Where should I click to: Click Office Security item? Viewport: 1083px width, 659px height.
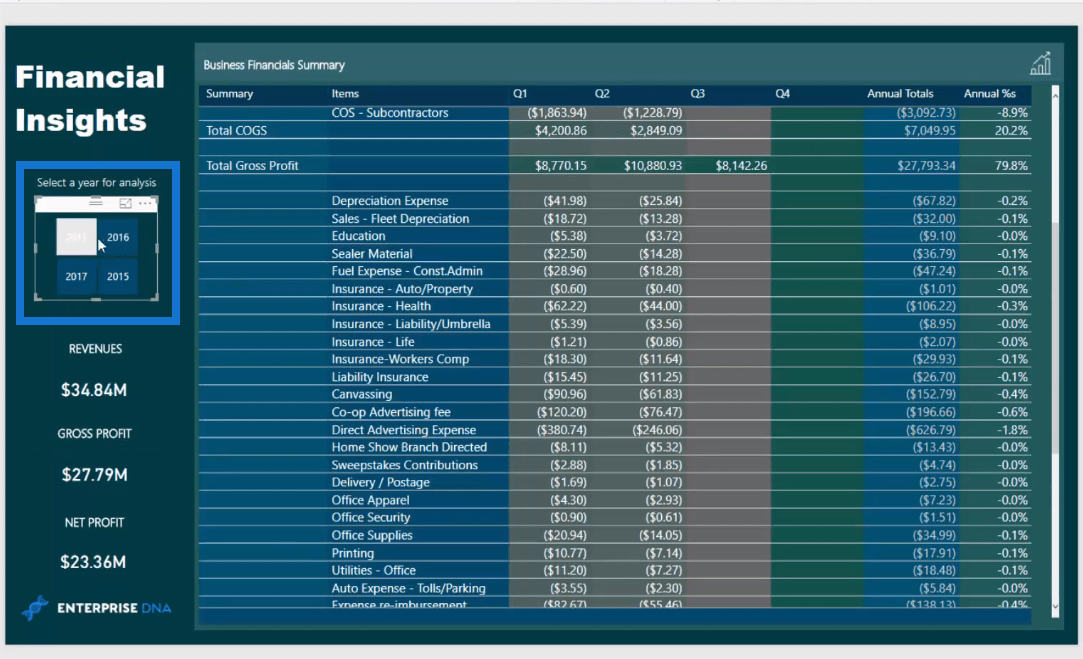pyautogui.click(x=370, y=517)
